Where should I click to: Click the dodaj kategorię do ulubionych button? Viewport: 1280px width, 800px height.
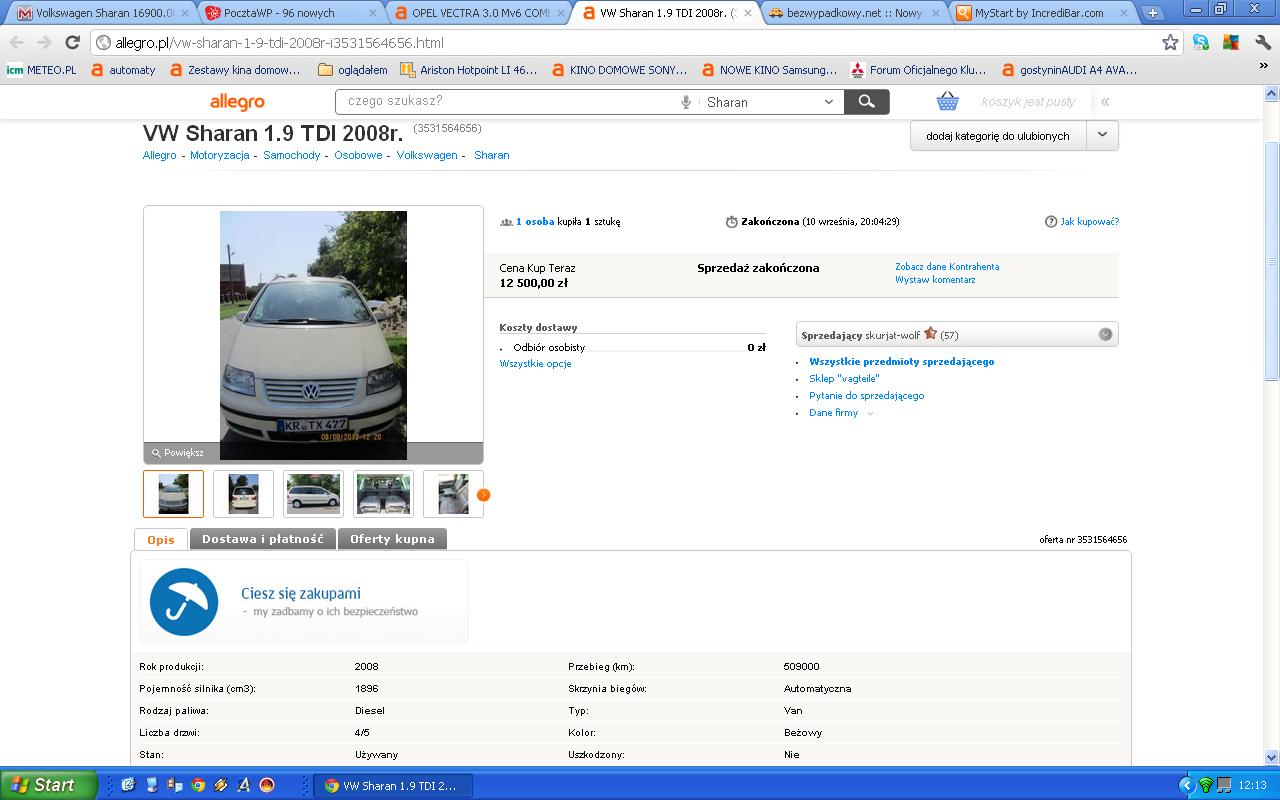pyautogui.click(x=998, y=135)
